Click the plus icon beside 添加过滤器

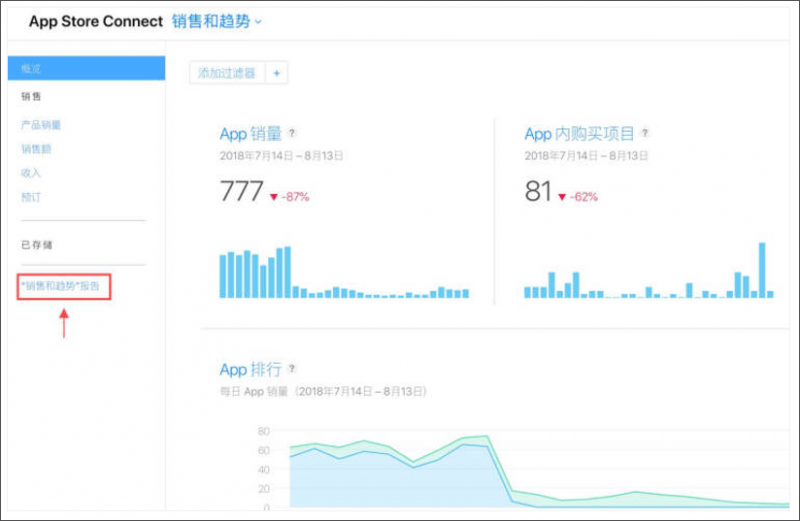click(x=277, y=73)
